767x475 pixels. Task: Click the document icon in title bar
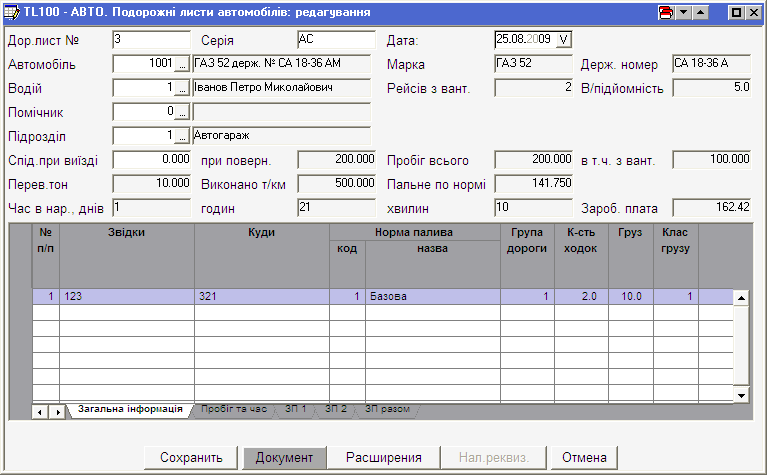(x=12, y=12)
